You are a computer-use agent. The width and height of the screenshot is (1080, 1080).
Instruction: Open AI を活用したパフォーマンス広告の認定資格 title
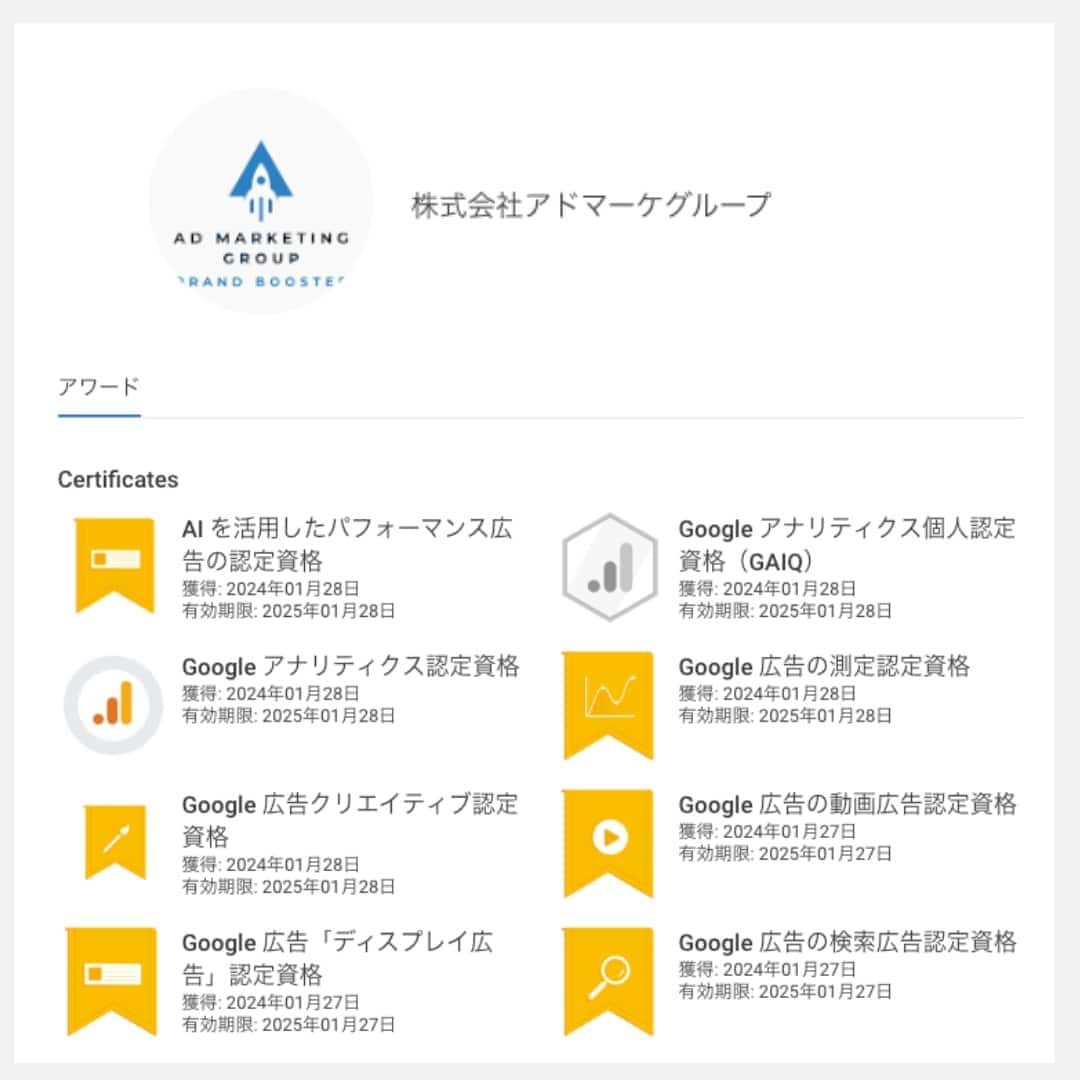[347, 544]
